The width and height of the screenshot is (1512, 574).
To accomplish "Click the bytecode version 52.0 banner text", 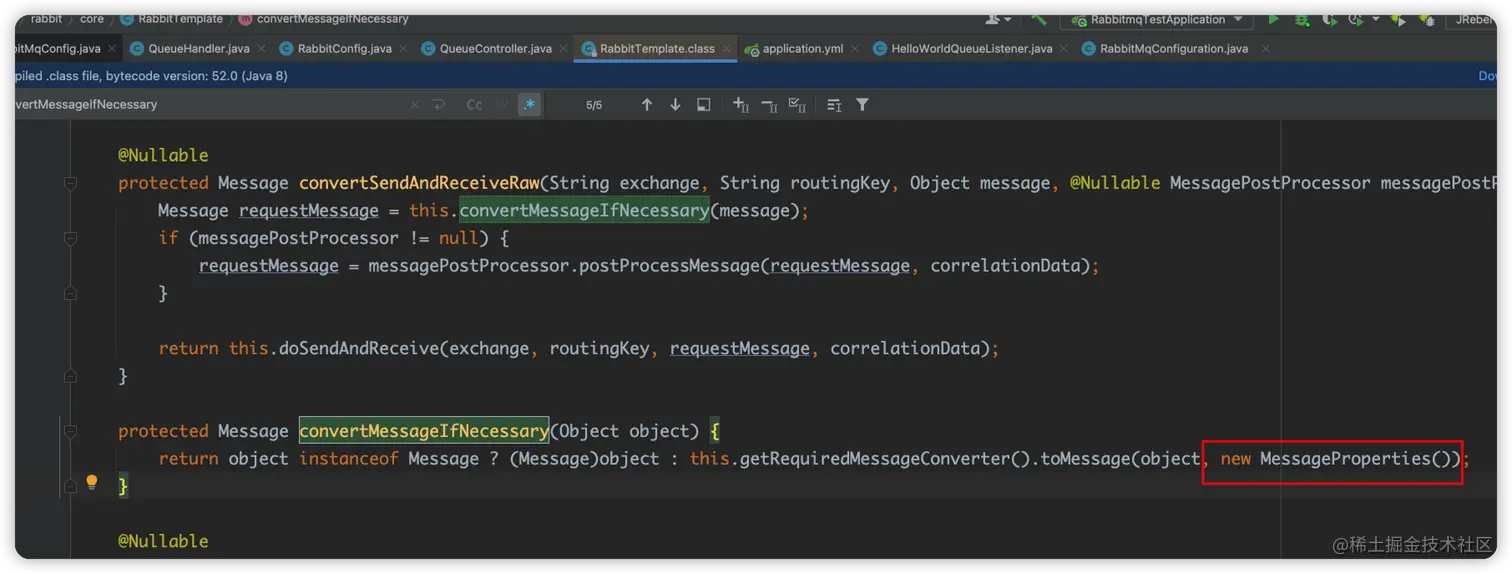I will pyautogui.click(x=152, y=76).
